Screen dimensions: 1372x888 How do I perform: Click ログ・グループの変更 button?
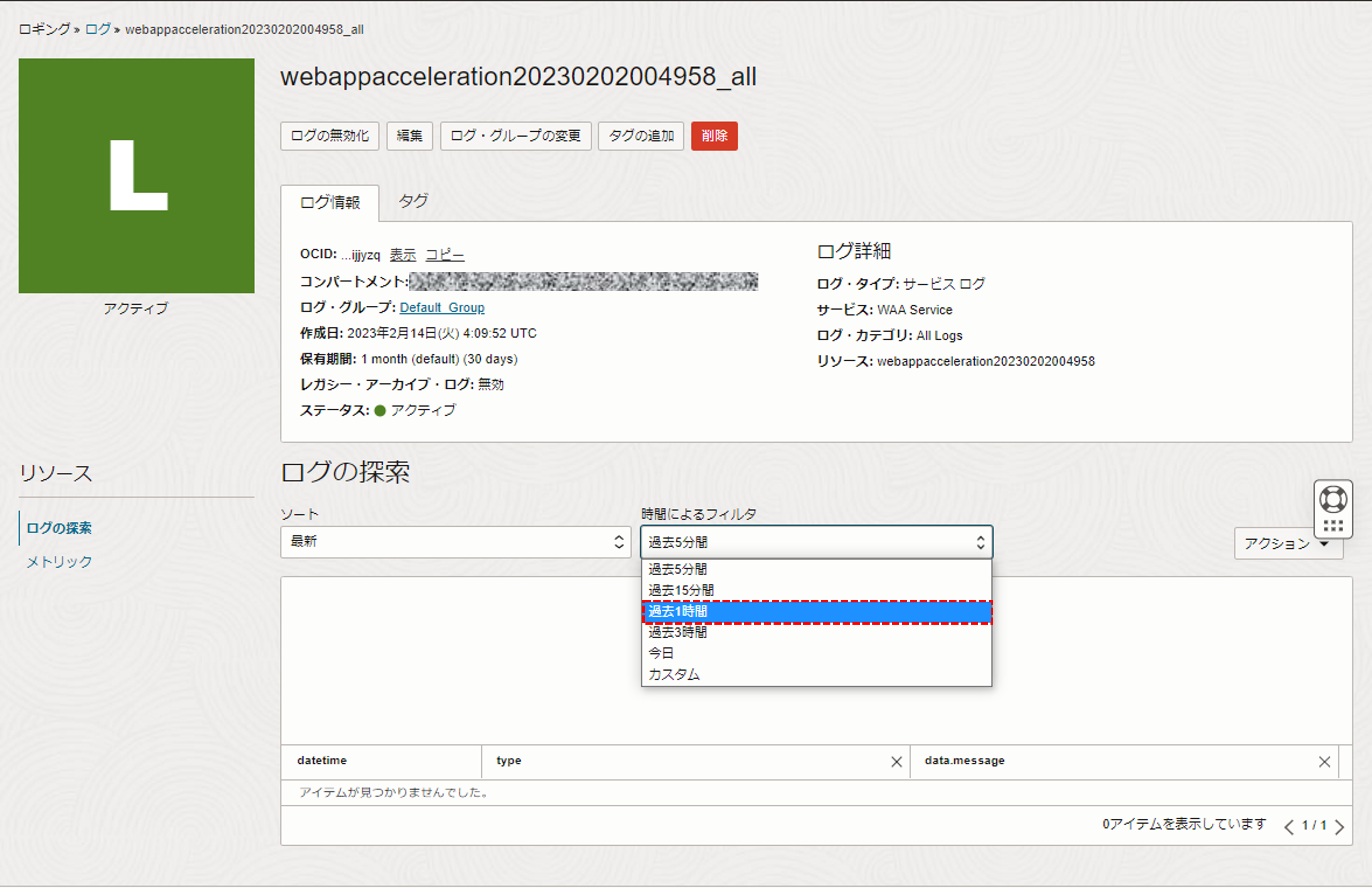point(516,136)
